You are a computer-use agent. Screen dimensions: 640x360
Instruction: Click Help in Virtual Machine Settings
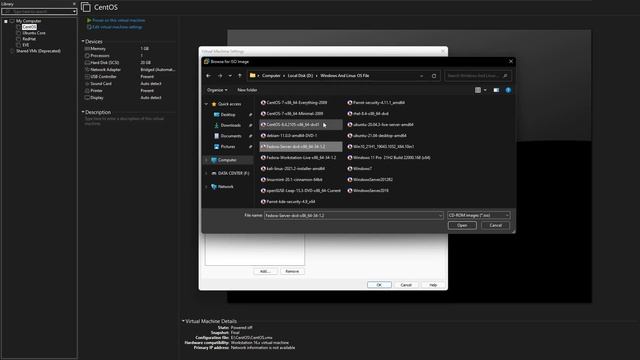433,285
